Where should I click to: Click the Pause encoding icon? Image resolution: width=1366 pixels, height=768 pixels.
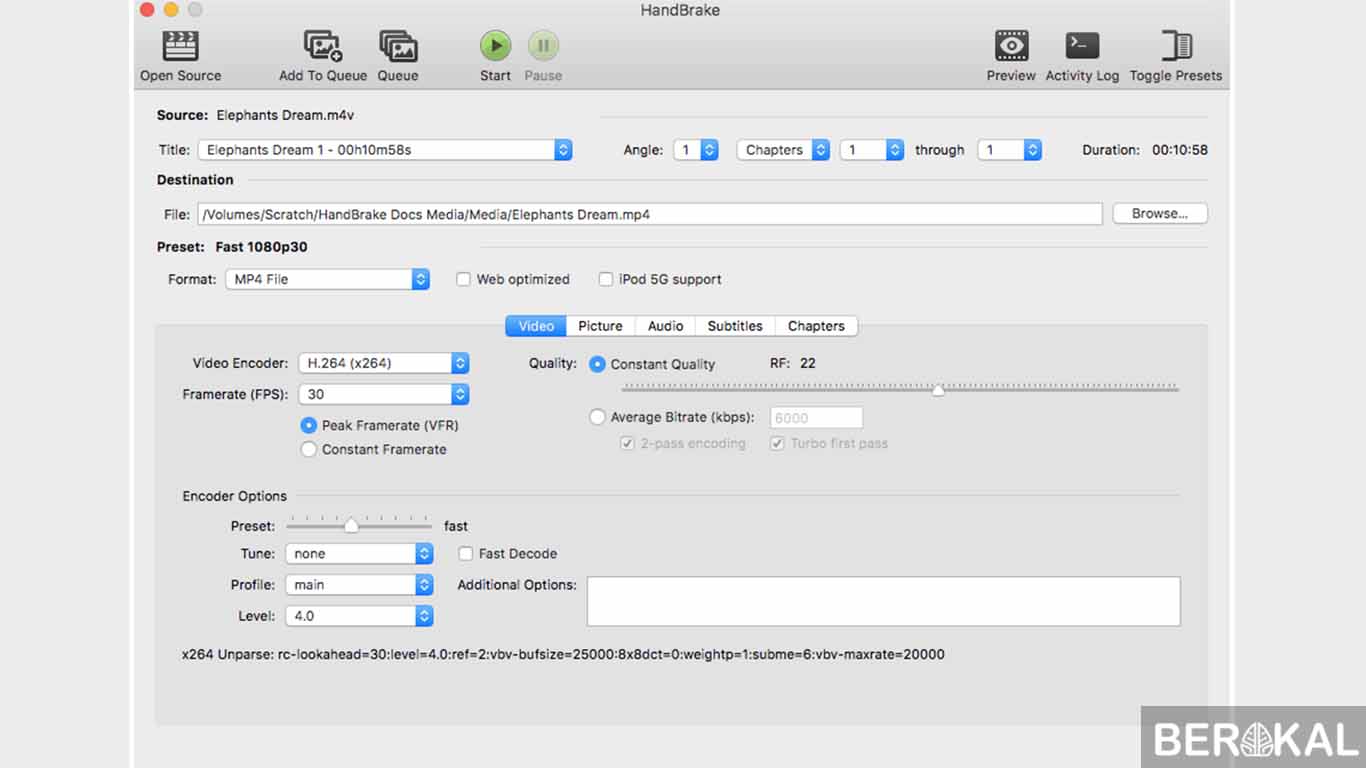(x=543, y=45)
